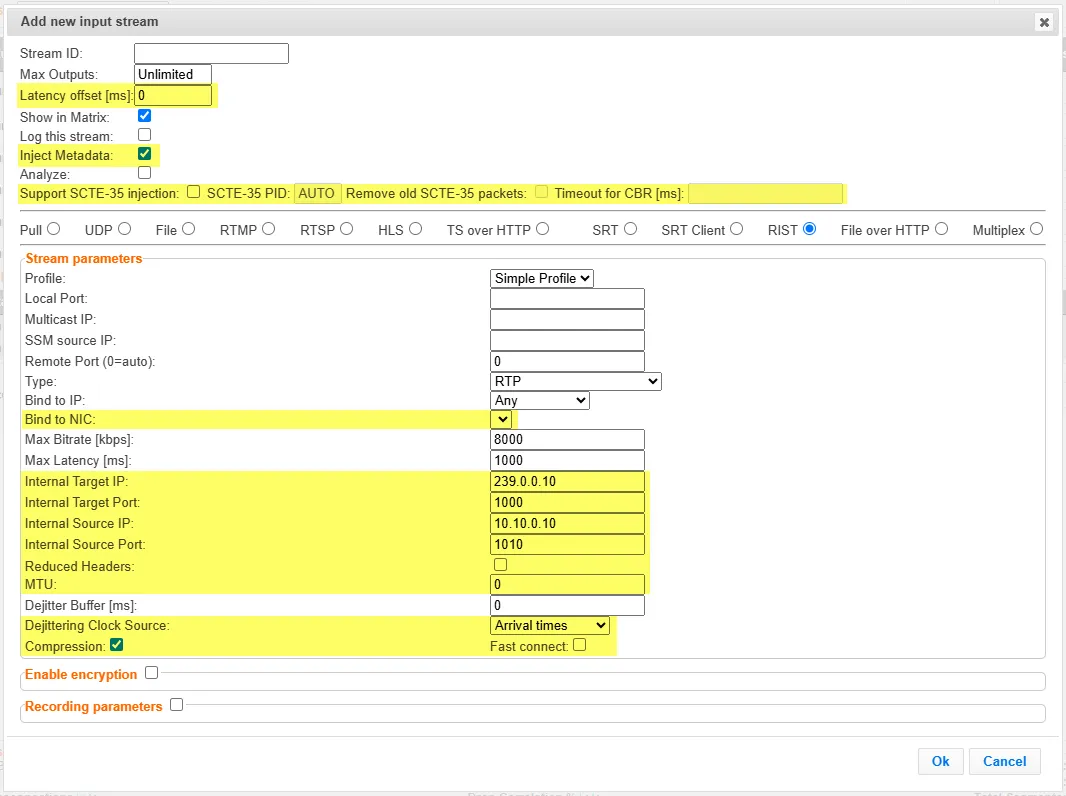Viewport: 1066px width, 796px height.
Task: Uncheck the Compression checkbox
Action: click(x=117, y=644)
